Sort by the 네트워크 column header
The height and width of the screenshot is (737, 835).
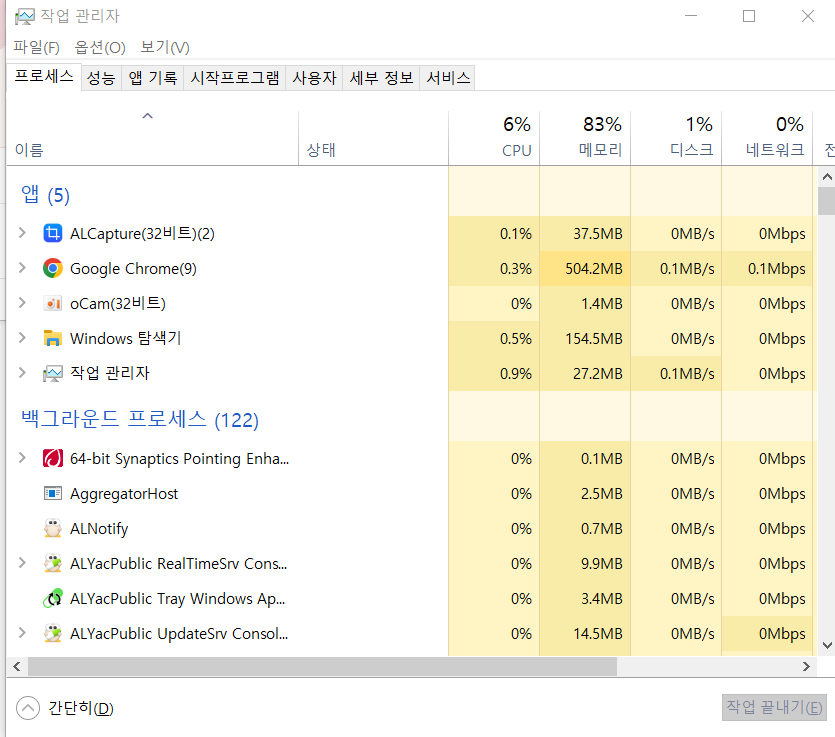[767, 138]
